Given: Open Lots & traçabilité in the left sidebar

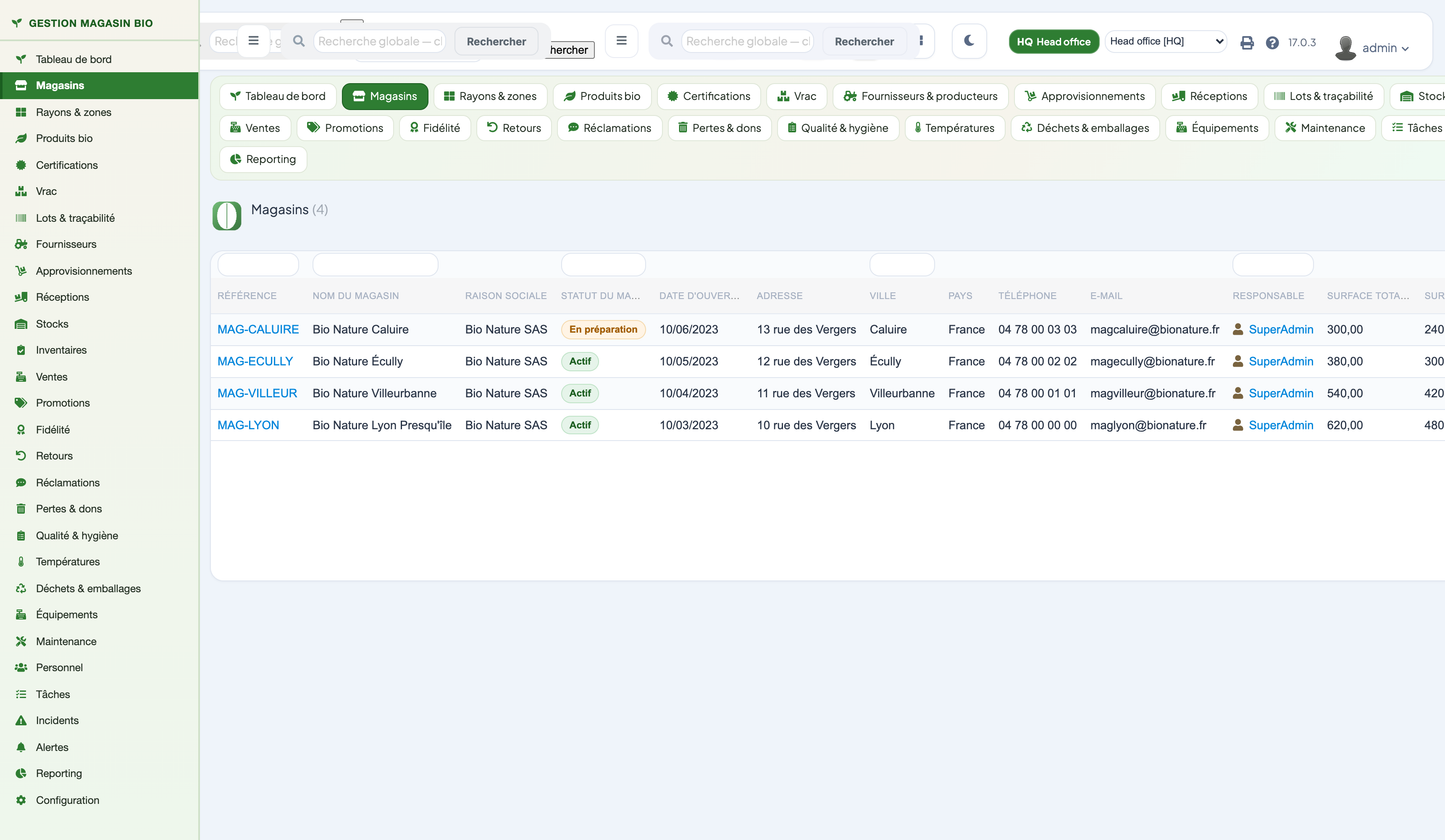Looking at the screenshot, I should point(99,218).
